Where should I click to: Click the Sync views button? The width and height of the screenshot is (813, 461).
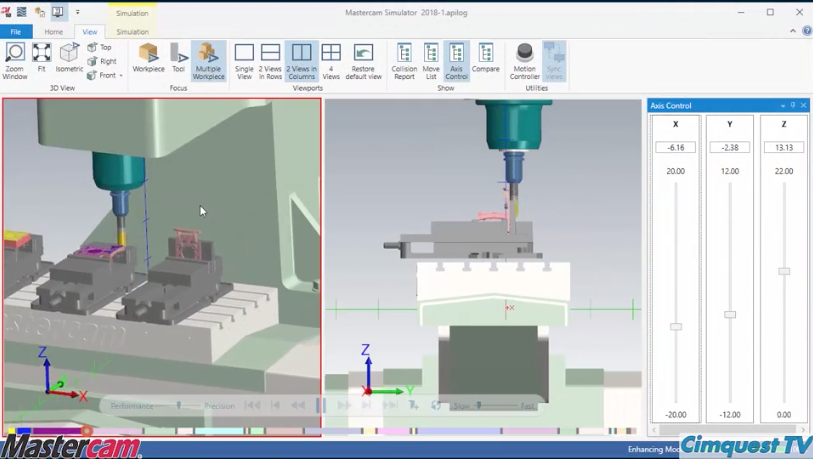click(554, 61)
